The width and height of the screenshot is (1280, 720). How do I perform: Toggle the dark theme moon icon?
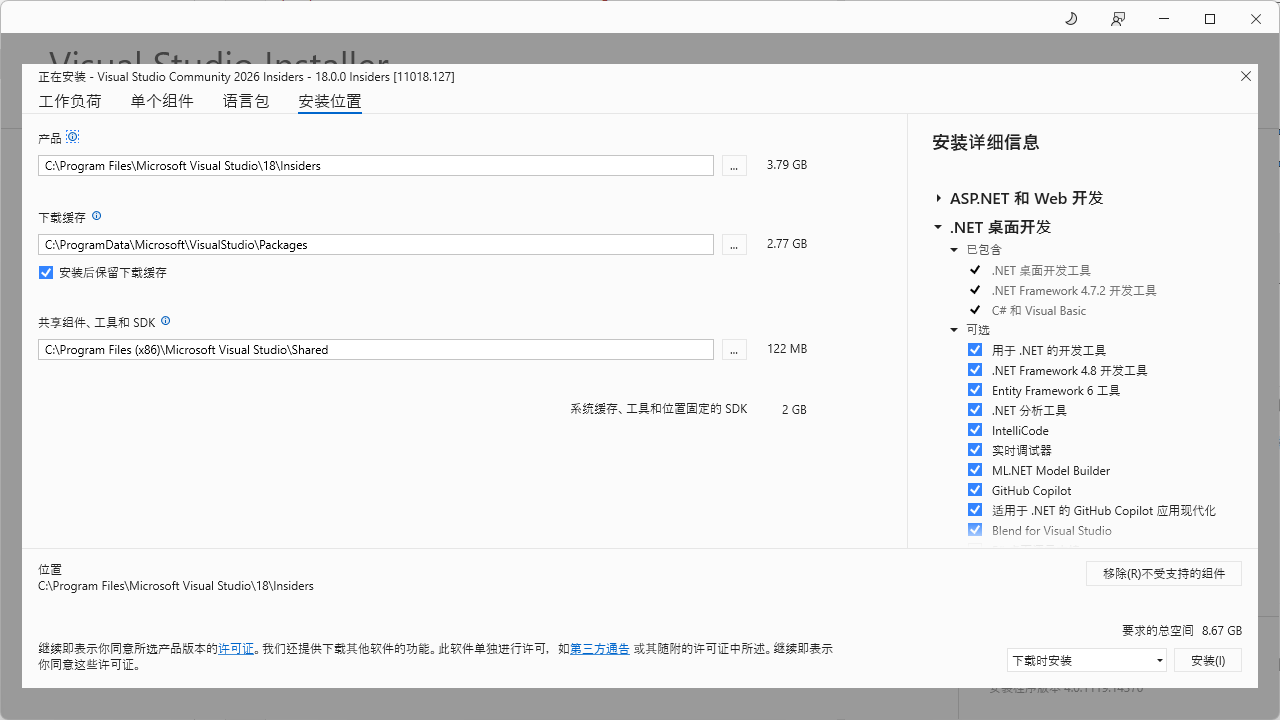click(1071, 19)
